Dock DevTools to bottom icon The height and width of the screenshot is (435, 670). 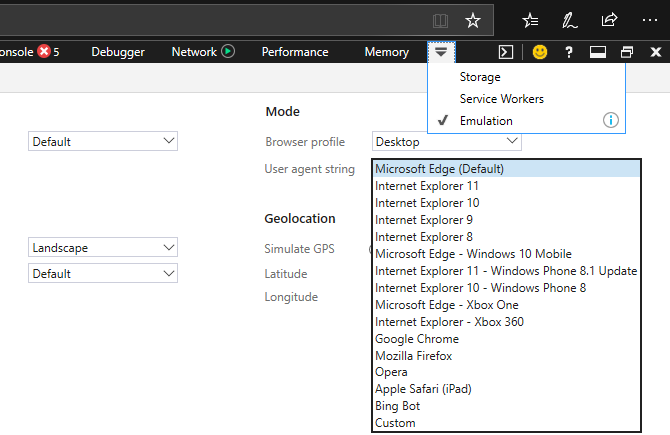pos(598,52)
